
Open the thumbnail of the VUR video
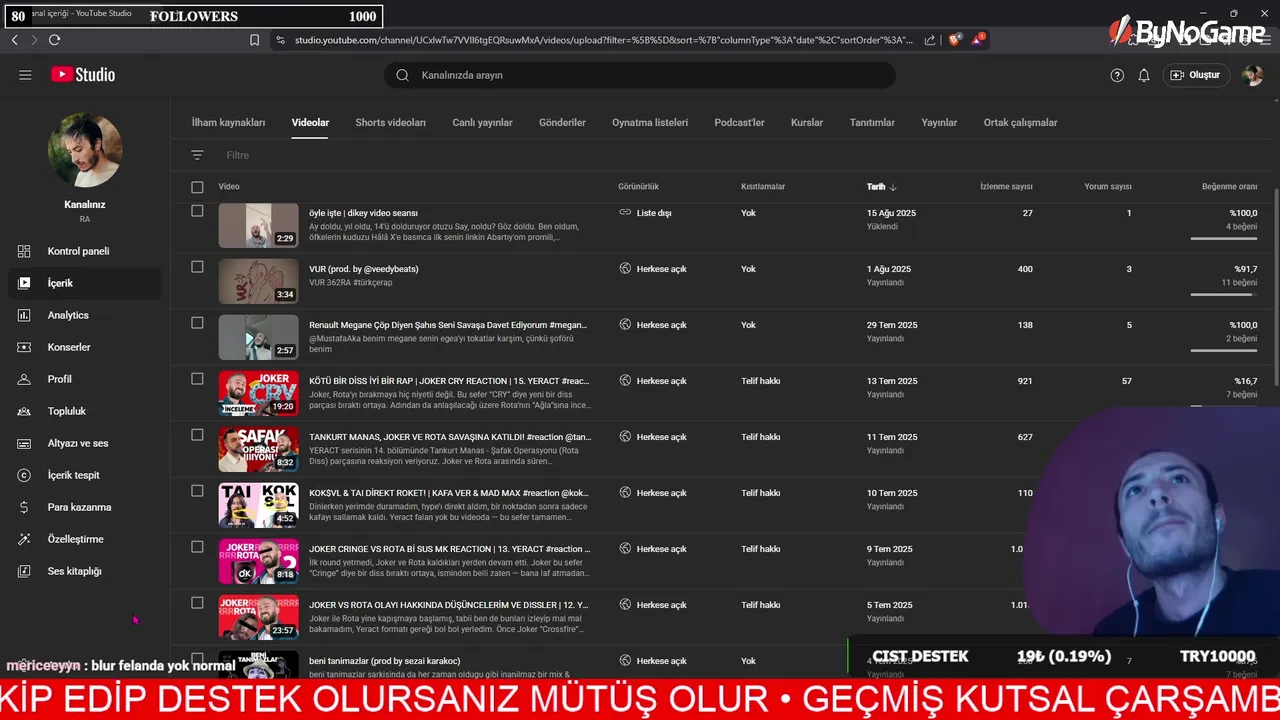(x=258, y=281)
